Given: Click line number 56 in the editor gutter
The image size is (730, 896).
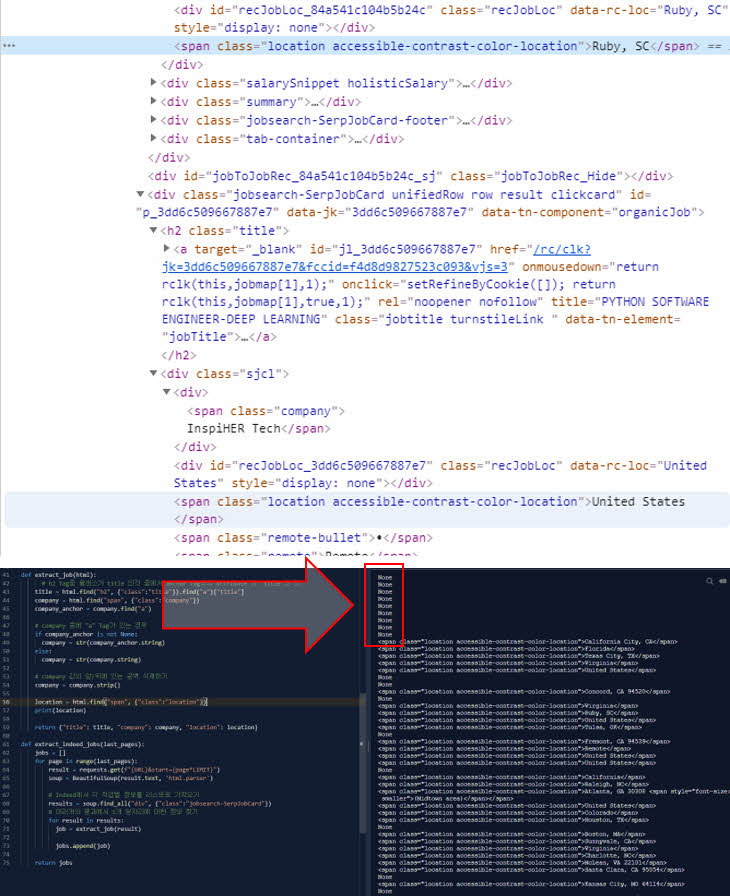Looking at the screenshot, I should (6, 702).
